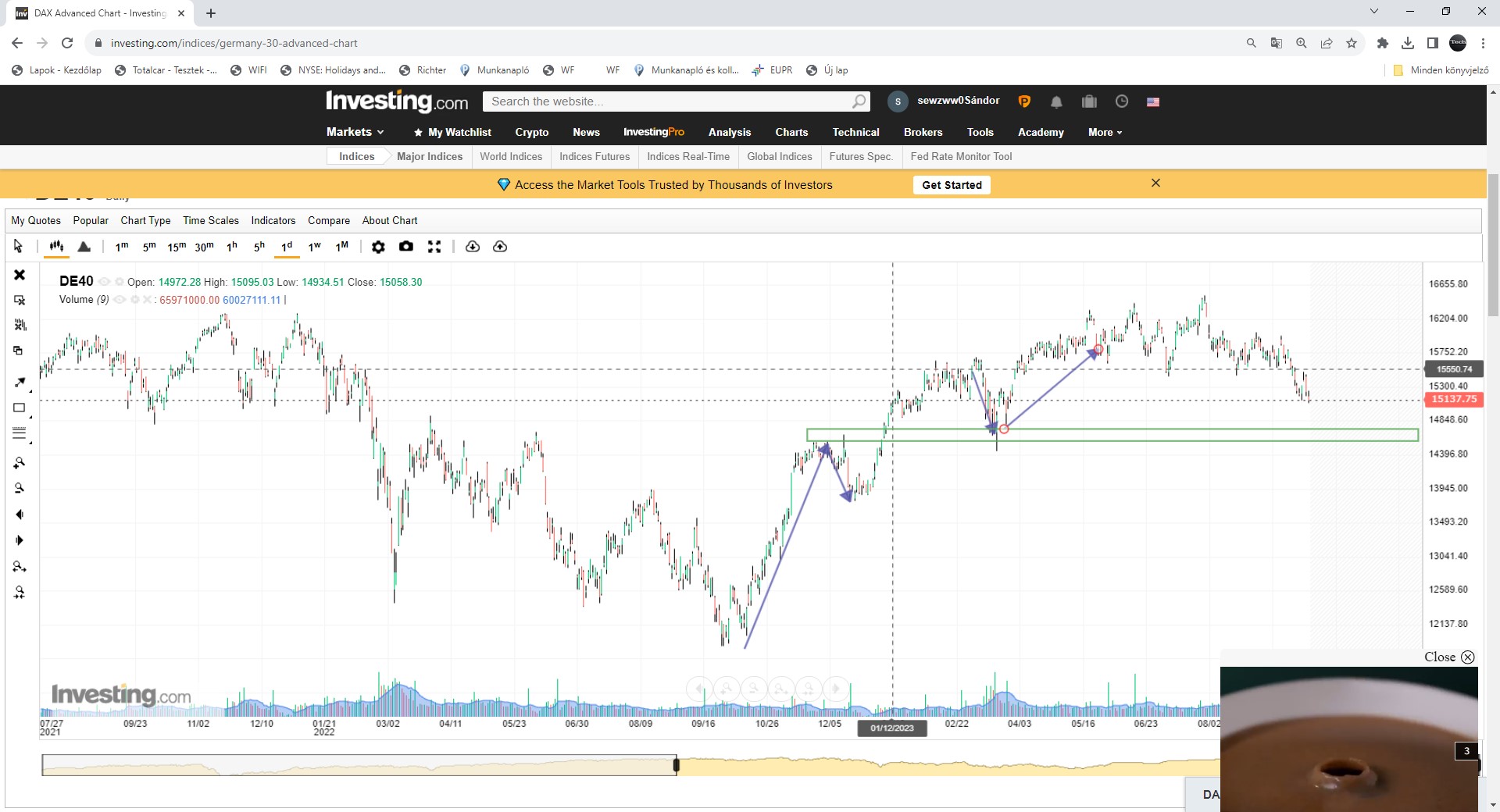Open the Popular menu
The width and height of the screenshot is (1500, 812).
click(91, 220)
